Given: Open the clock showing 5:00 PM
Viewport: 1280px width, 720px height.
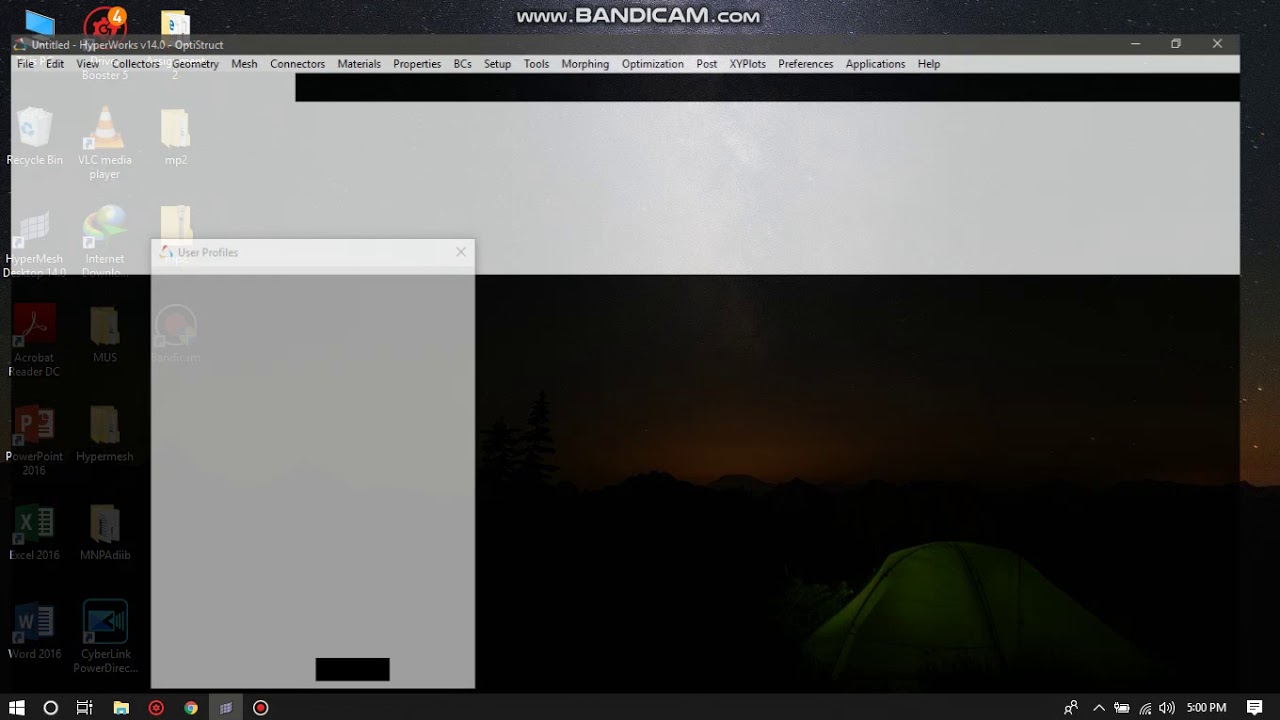Looking at the screenshot, I should (1206, 707).
